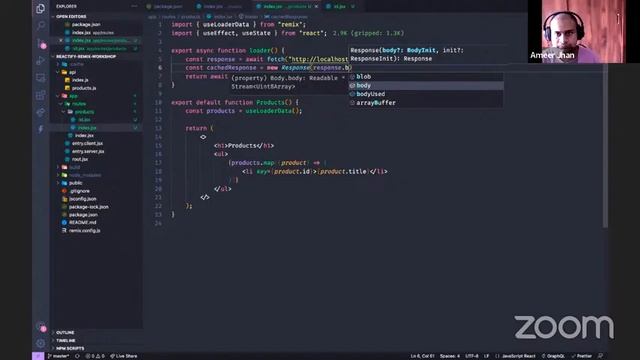Open the Extensions view
This screenshot has width=640, height=360.
click(x=40, y=95)
